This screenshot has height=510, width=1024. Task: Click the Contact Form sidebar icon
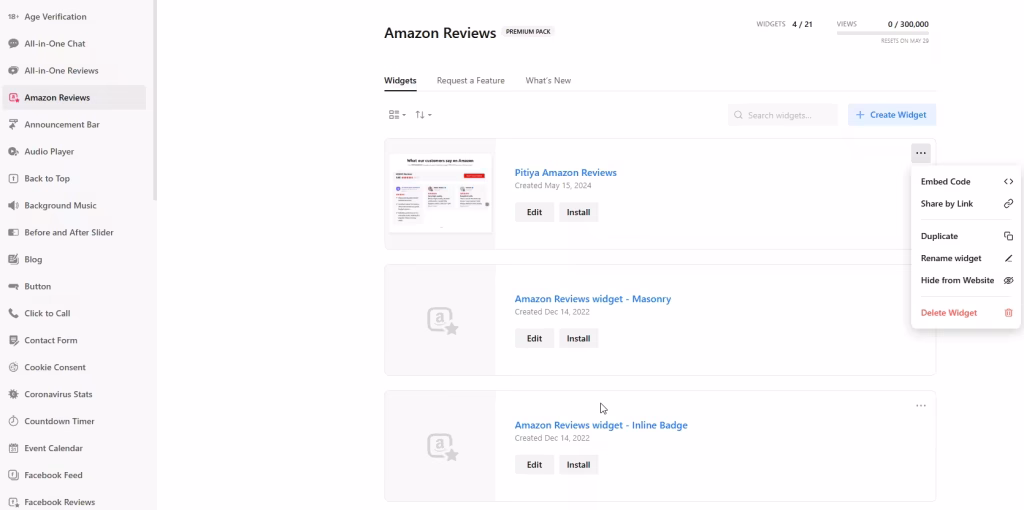pyautogui.click(x=13, y=340)
